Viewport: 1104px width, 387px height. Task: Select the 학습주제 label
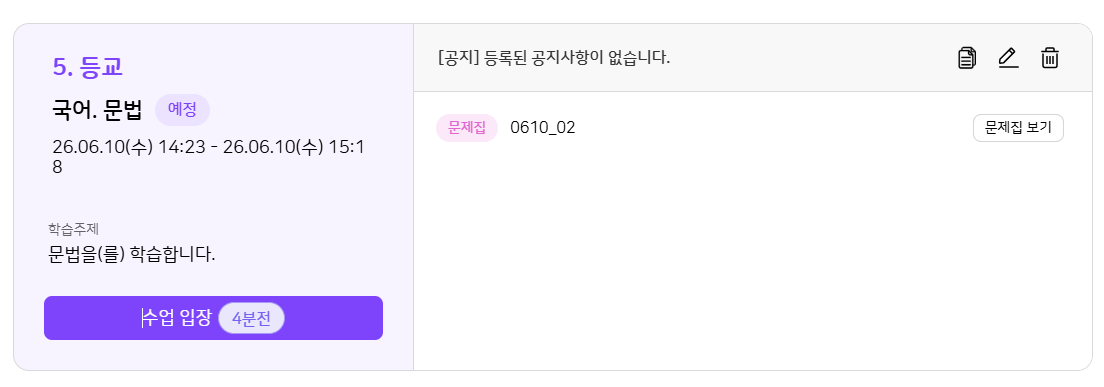point(76,229)
